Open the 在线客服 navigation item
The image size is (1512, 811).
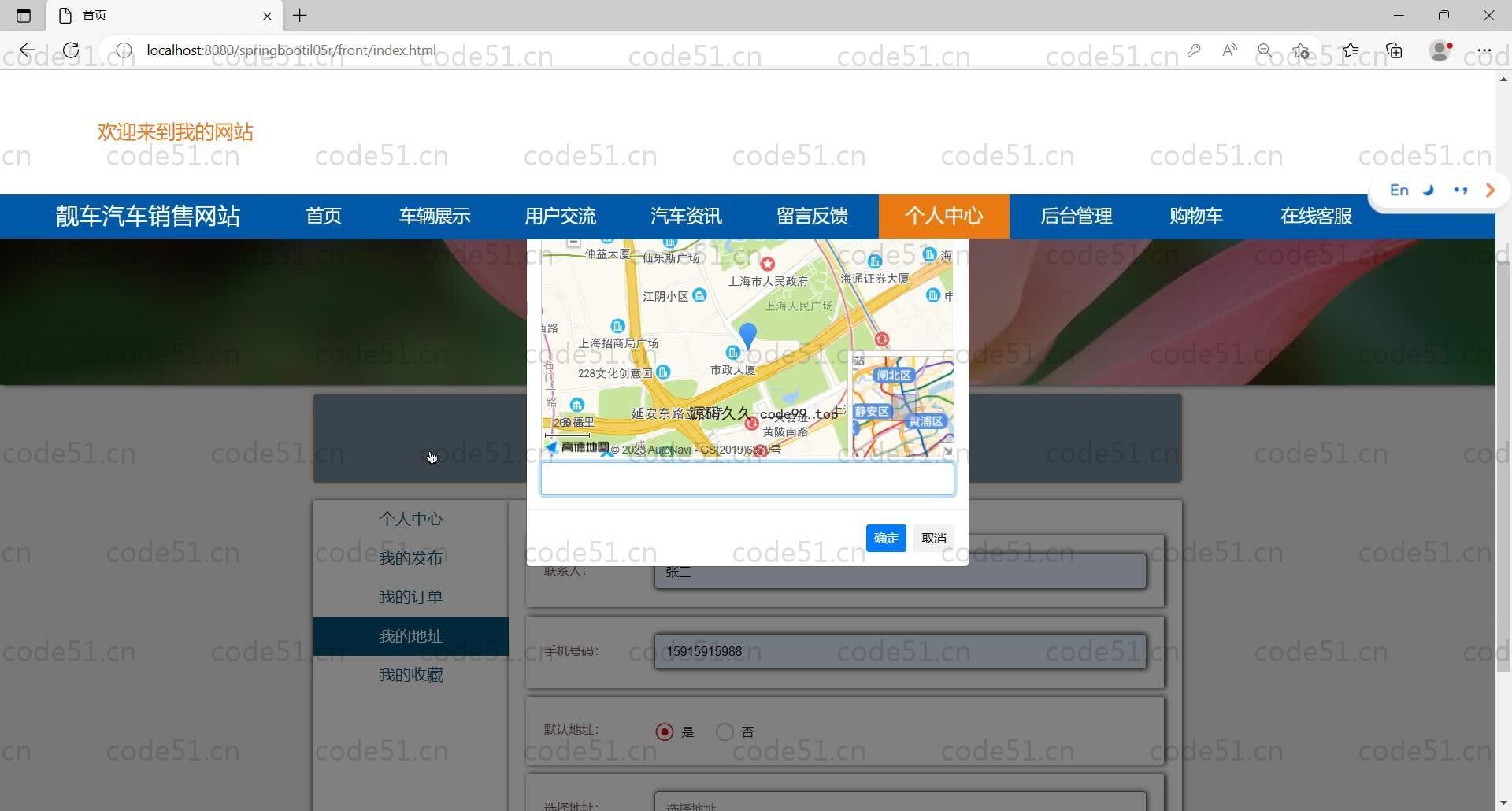pos(1317,217)
